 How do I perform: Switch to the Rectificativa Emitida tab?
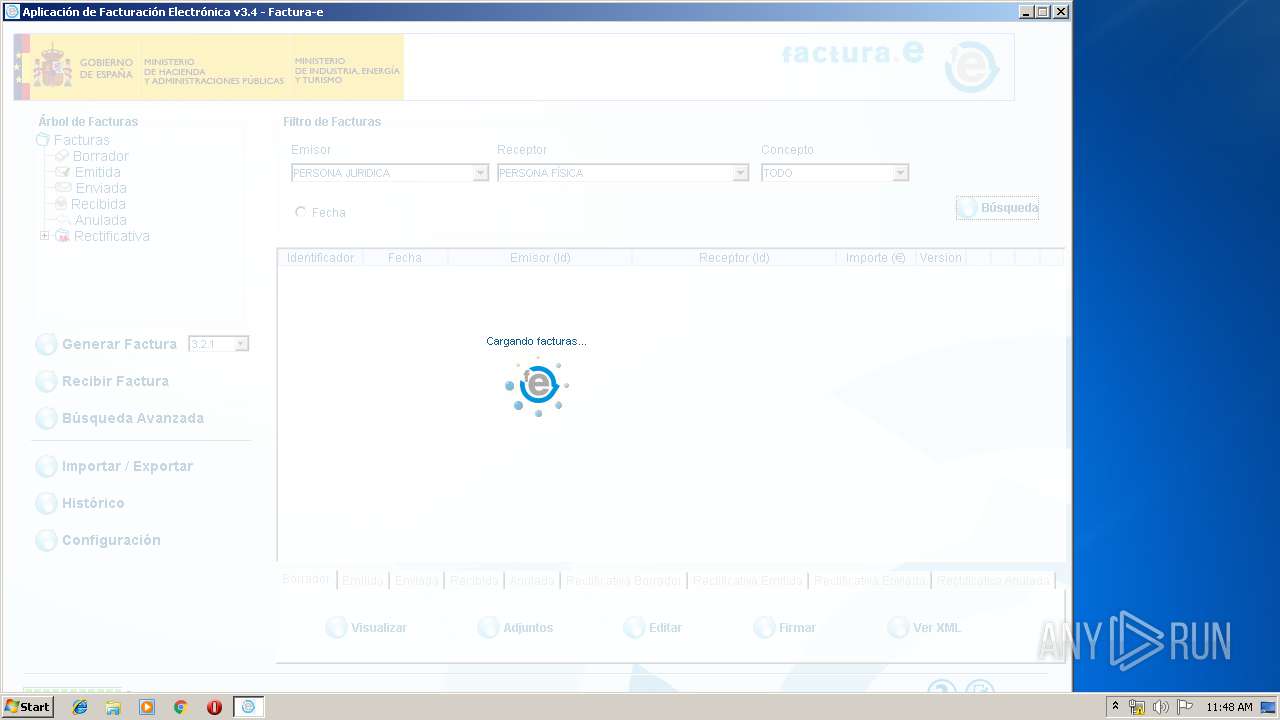pyautogui.click(x=748, y=580)
